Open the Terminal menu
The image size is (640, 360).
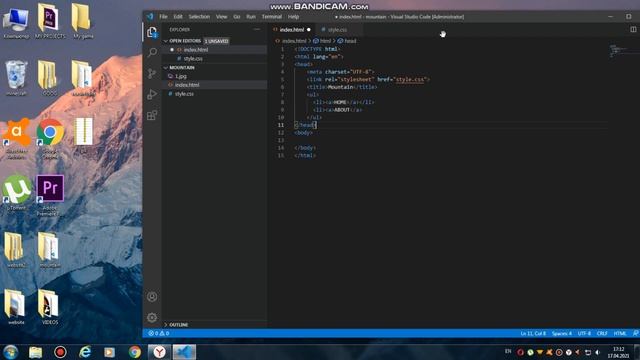[x=272, y=17]
